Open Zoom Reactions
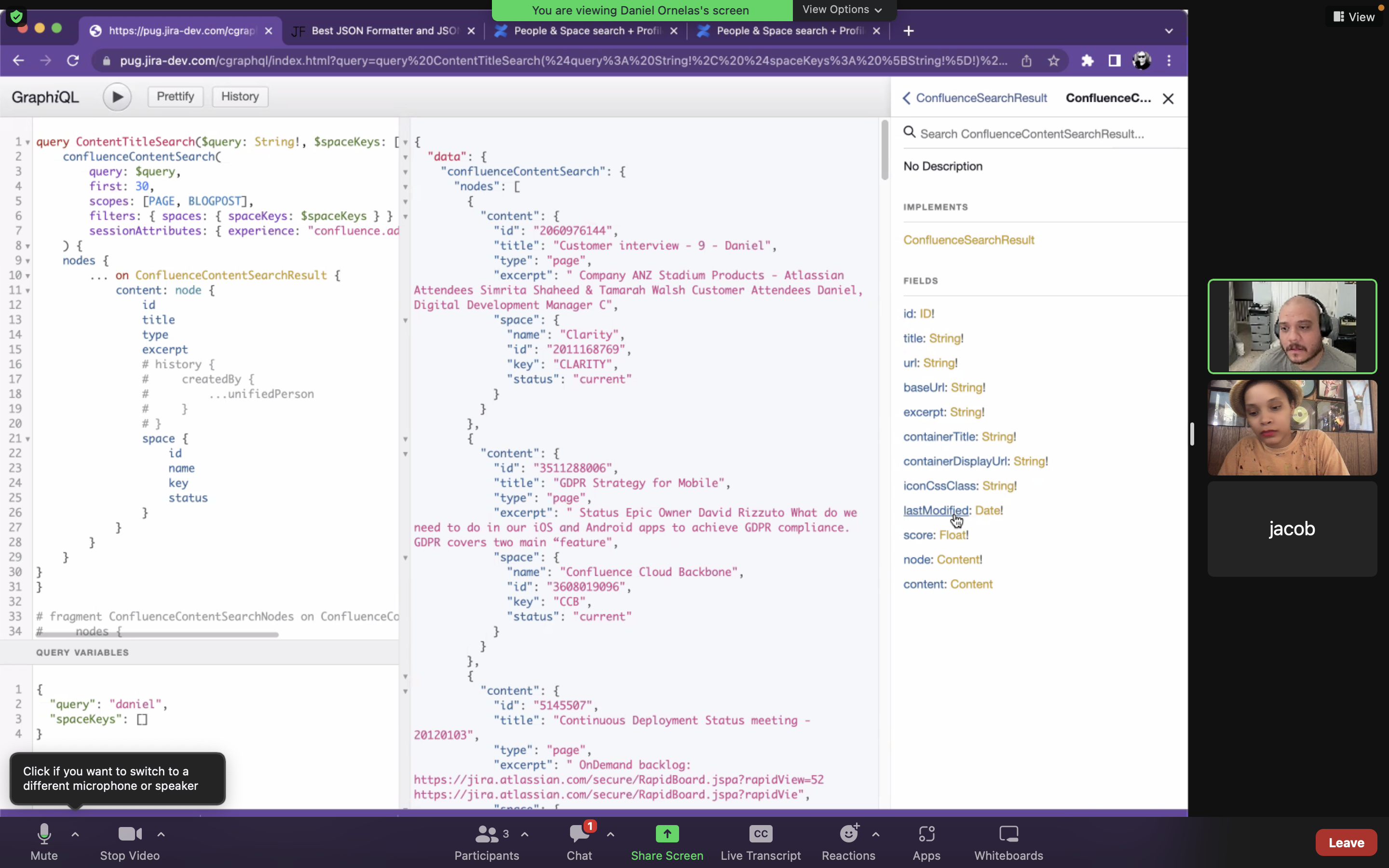 click(848, 842)
